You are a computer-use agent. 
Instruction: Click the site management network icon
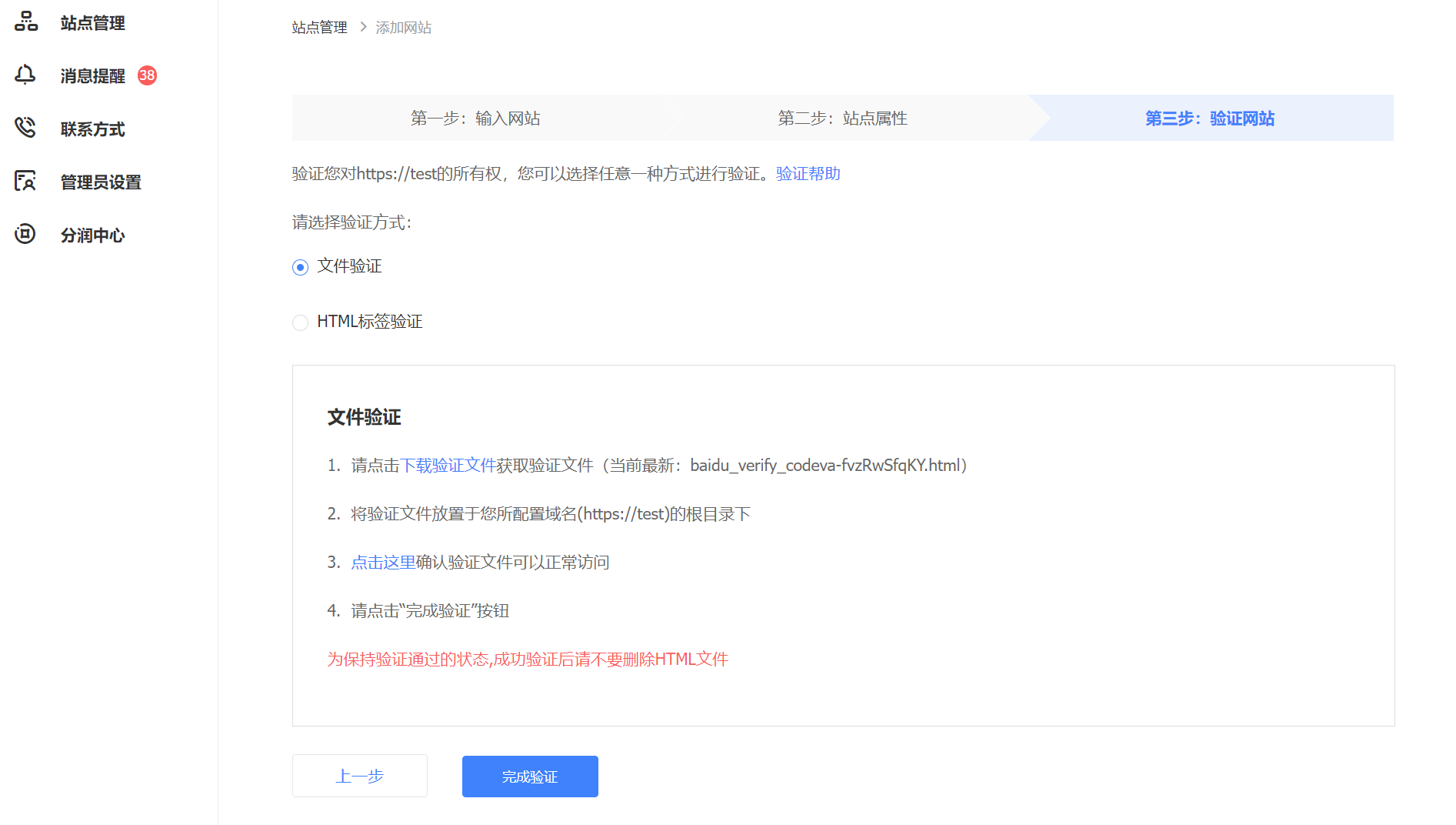coord(26,22)
